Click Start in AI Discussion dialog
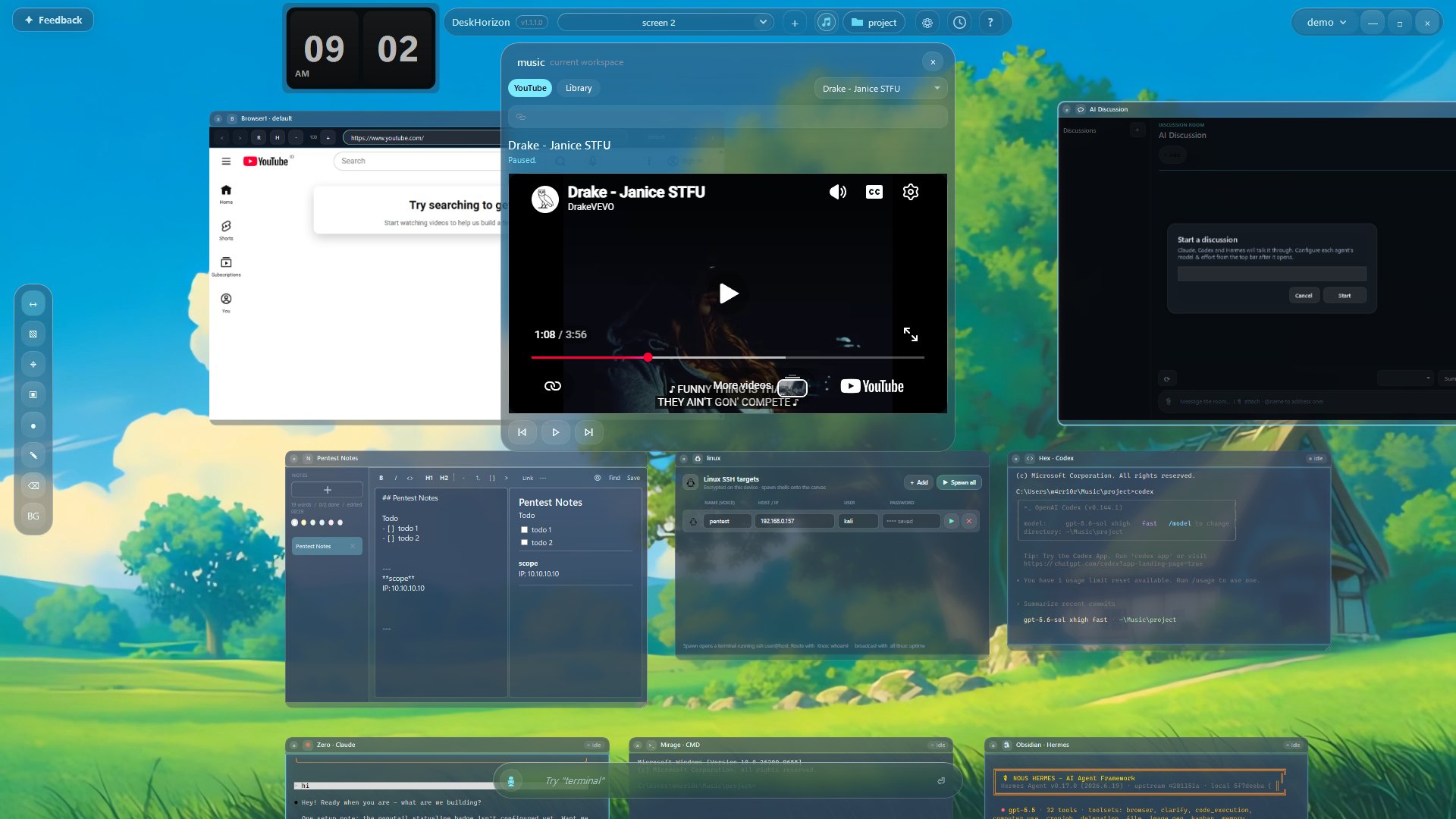This screenshot has width=1456, height=819. [1345, 296]
